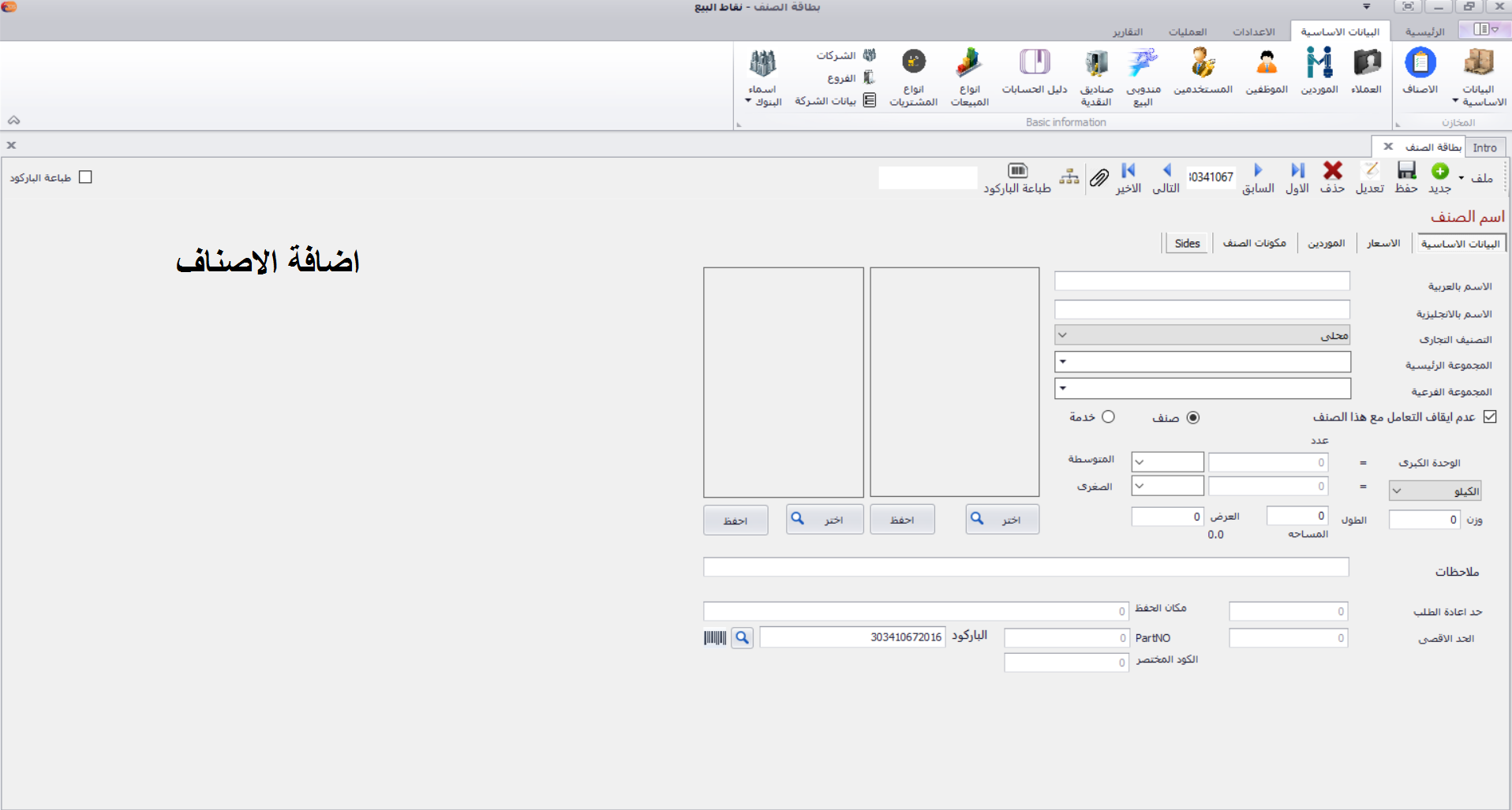The height and width of the screenshot is (810, 1512).
Task: Open the التصنيف التجارى dropdown
Action: pos(1063,335)
